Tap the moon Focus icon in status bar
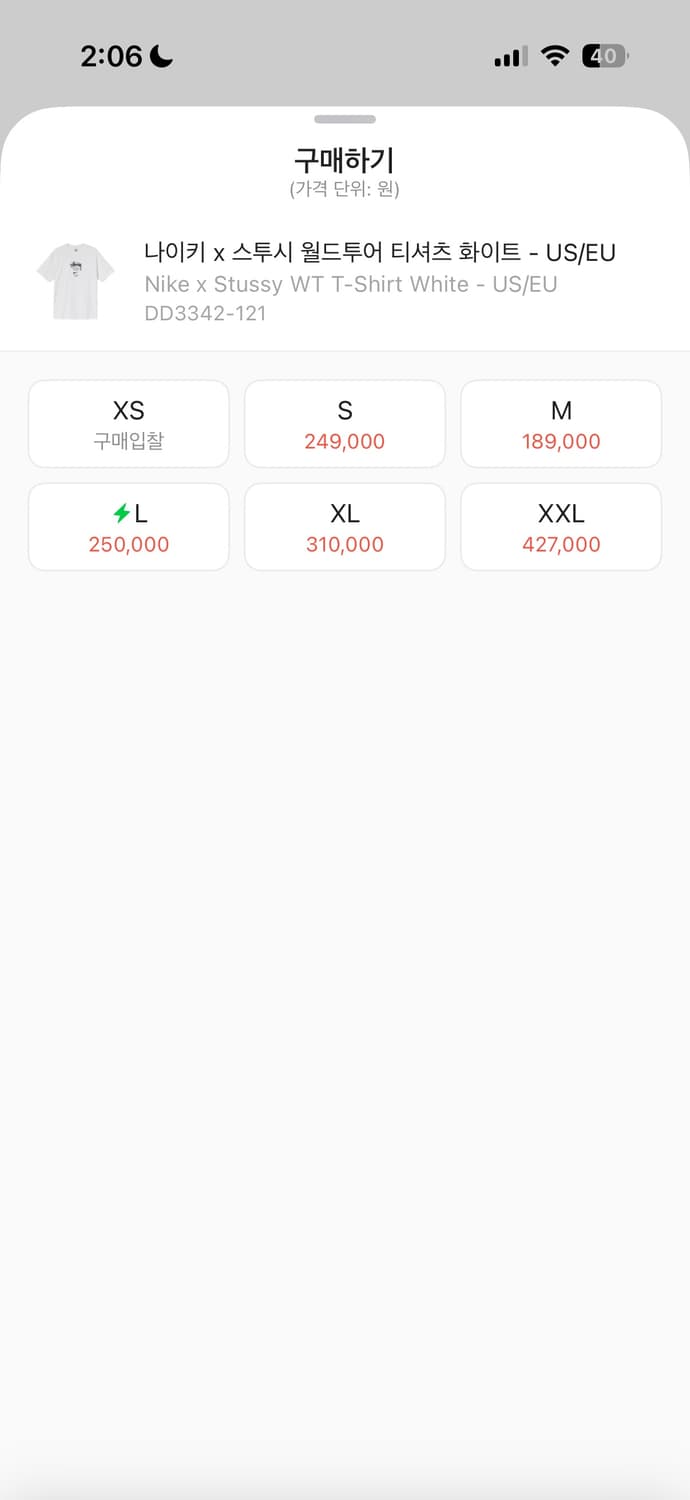Viewport: 690px width, 1500px height. [x=161, y=56]
